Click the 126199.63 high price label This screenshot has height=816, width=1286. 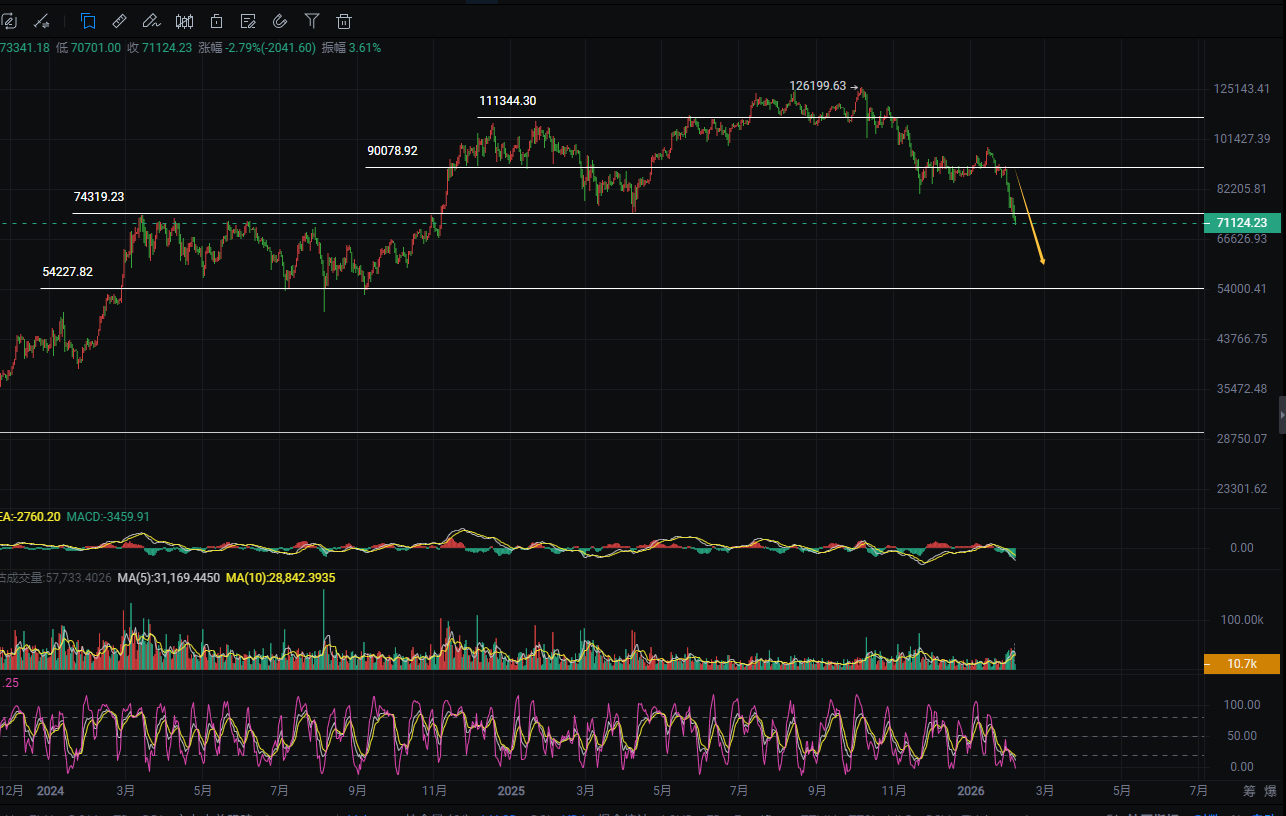pyautogui.click(x=817, y=86)
